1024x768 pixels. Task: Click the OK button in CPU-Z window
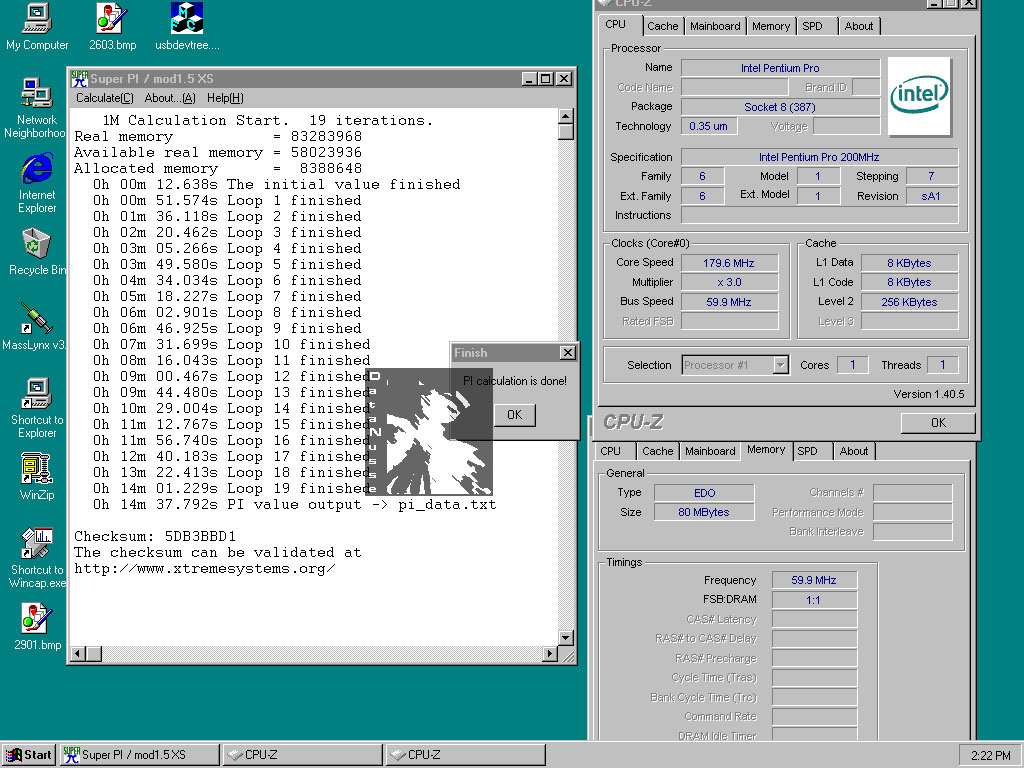pos(938,423)
